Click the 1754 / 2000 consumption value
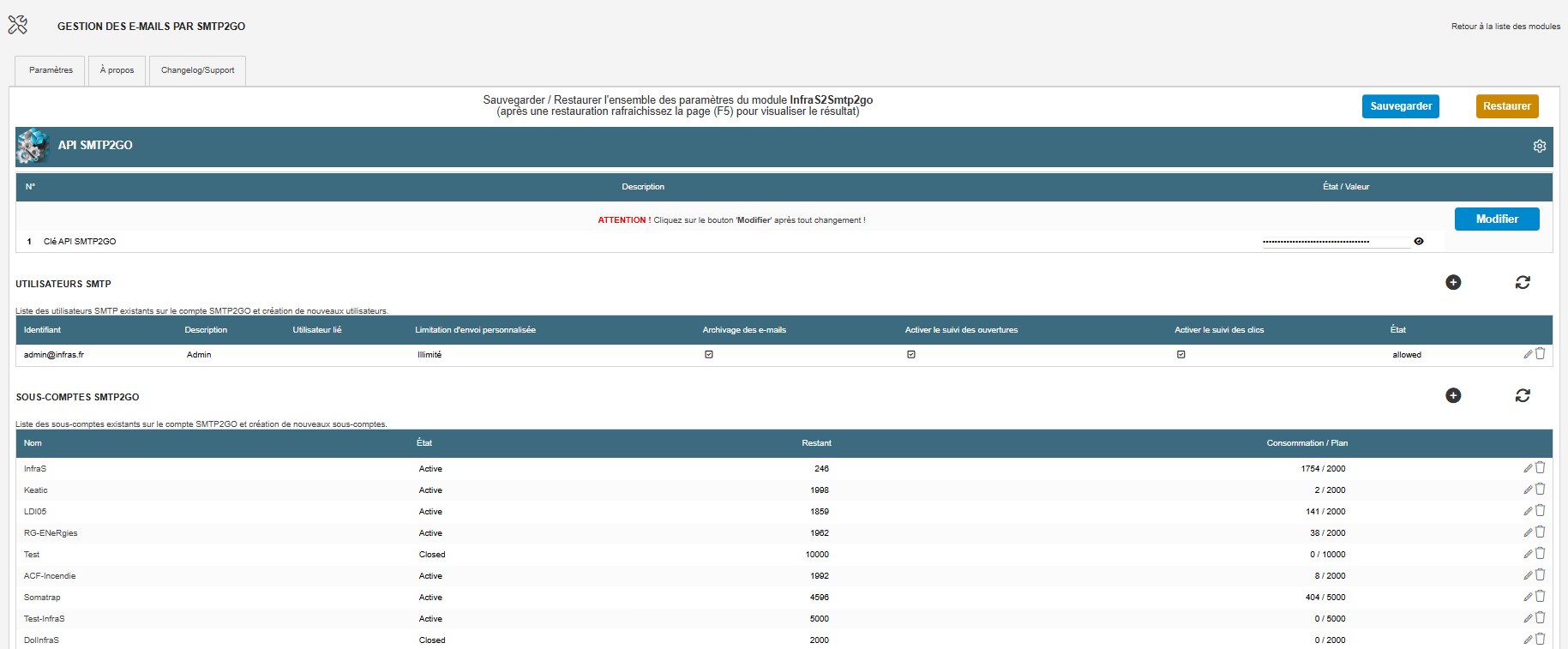 click(x=1323, y=469)
